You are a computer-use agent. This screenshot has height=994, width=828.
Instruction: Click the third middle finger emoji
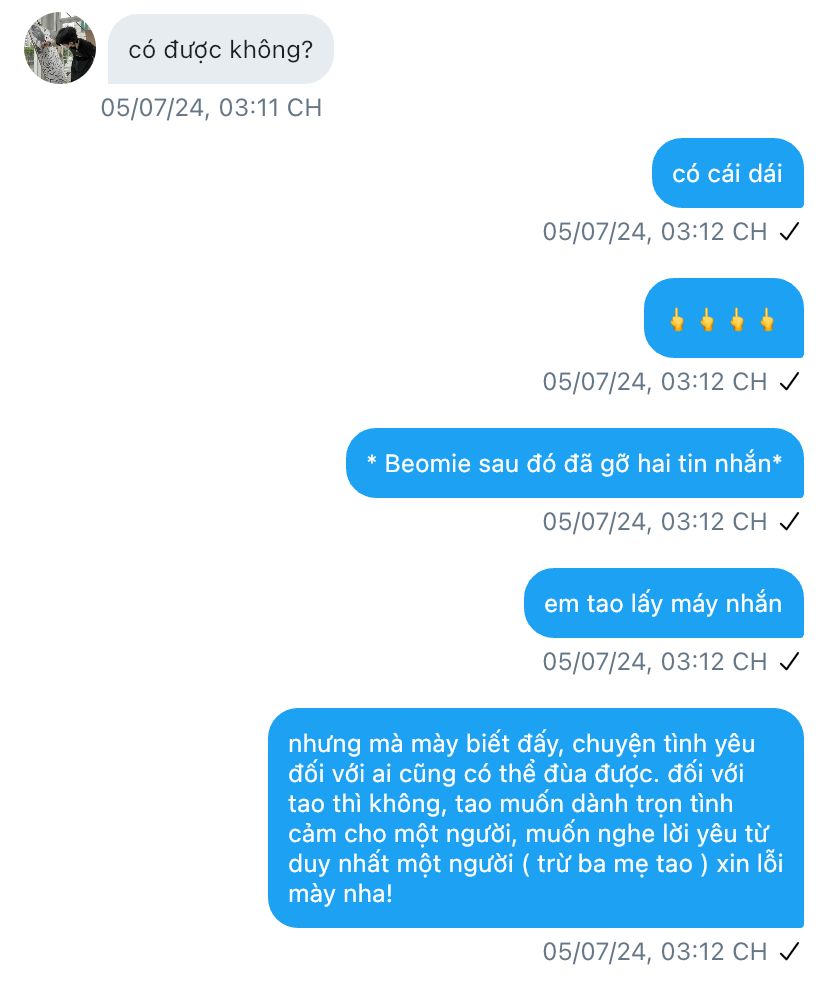tap(737, 320)
